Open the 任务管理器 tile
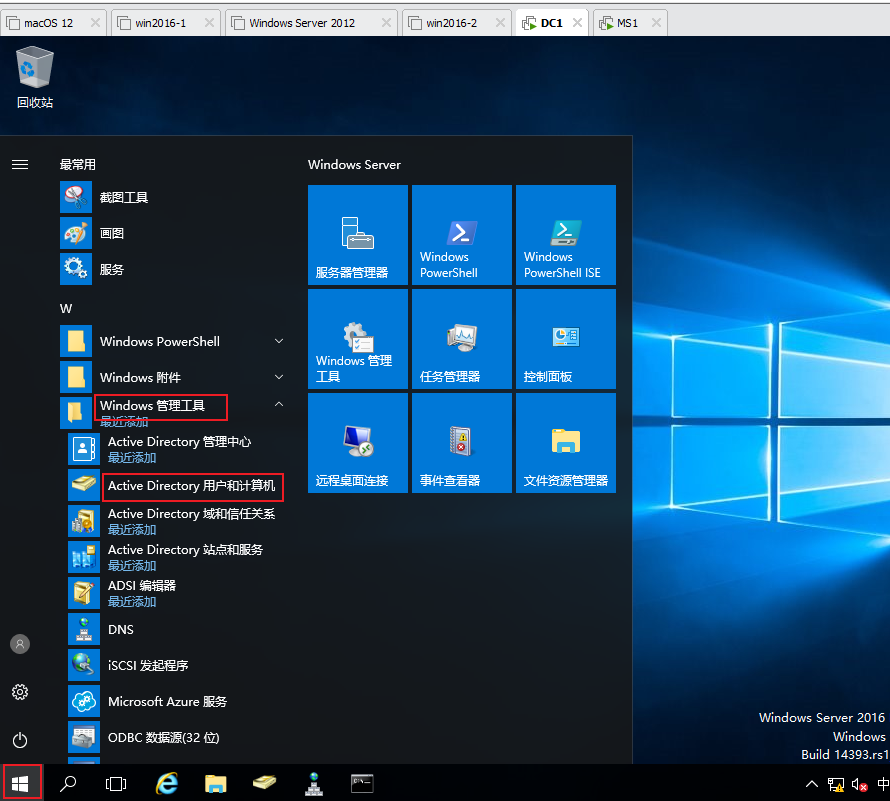This screenshot has width=890, height=801. click(461, 339)
